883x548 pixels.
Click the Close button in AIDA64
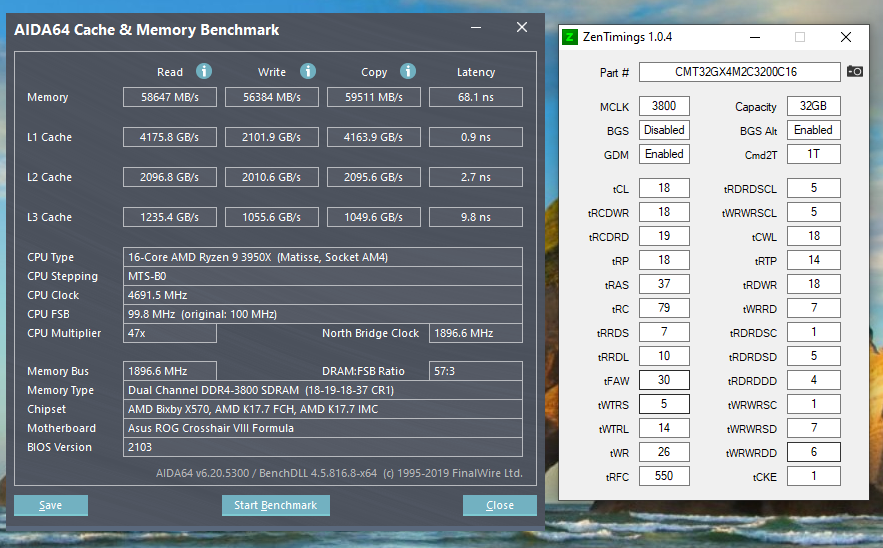pyautogui.click(x=500, y=505)
